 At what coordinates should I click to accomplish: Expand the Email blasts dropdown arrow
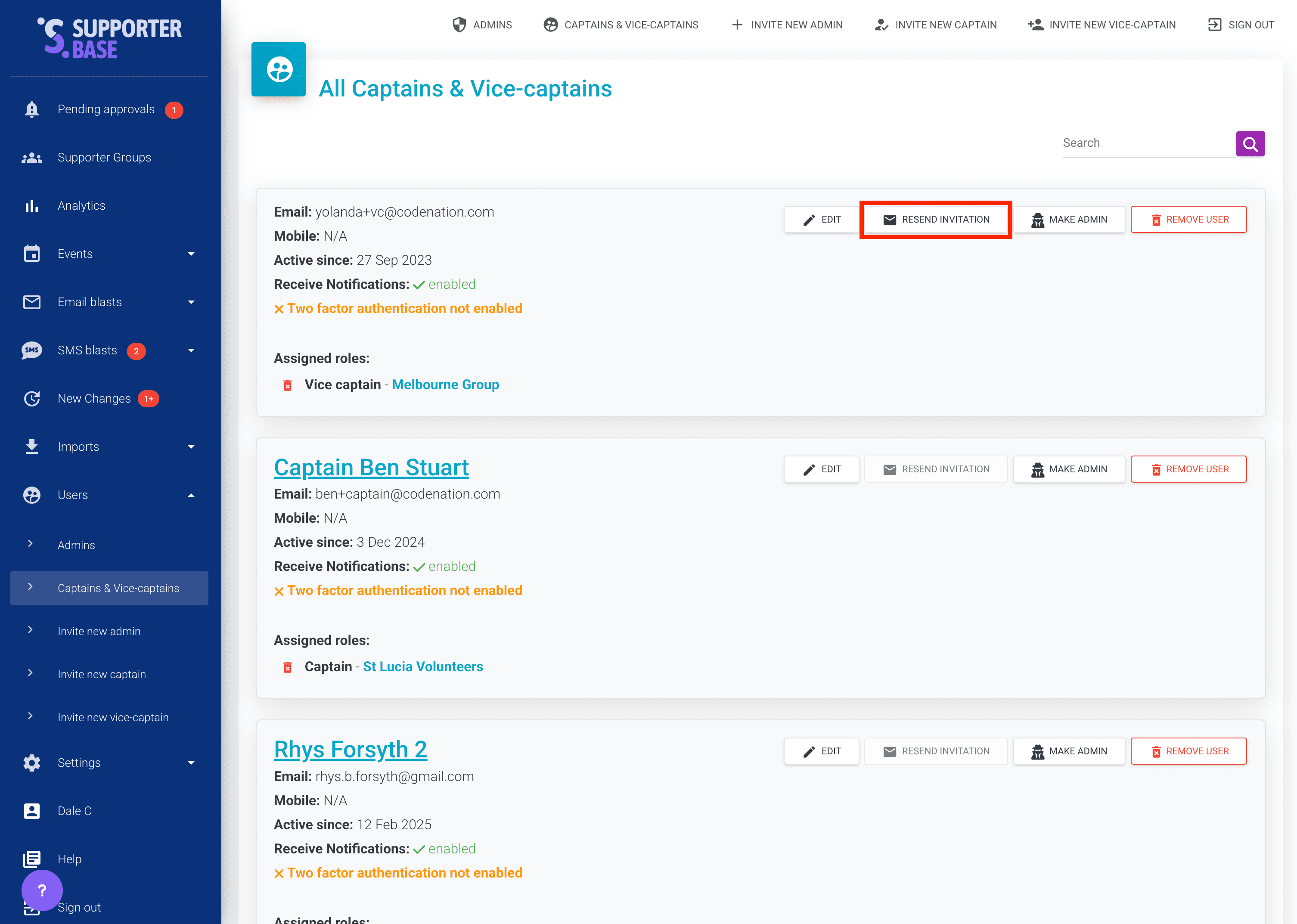[191, 302]
